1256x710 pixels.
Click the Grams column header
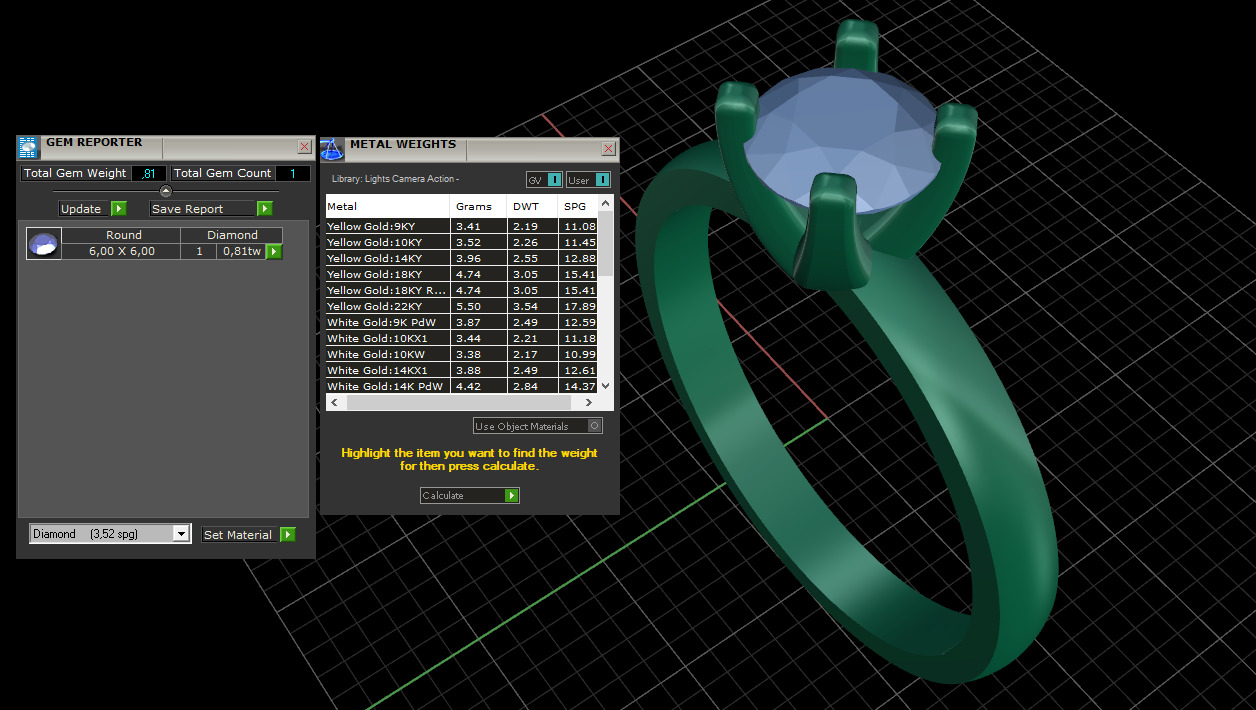click(478, 206)
